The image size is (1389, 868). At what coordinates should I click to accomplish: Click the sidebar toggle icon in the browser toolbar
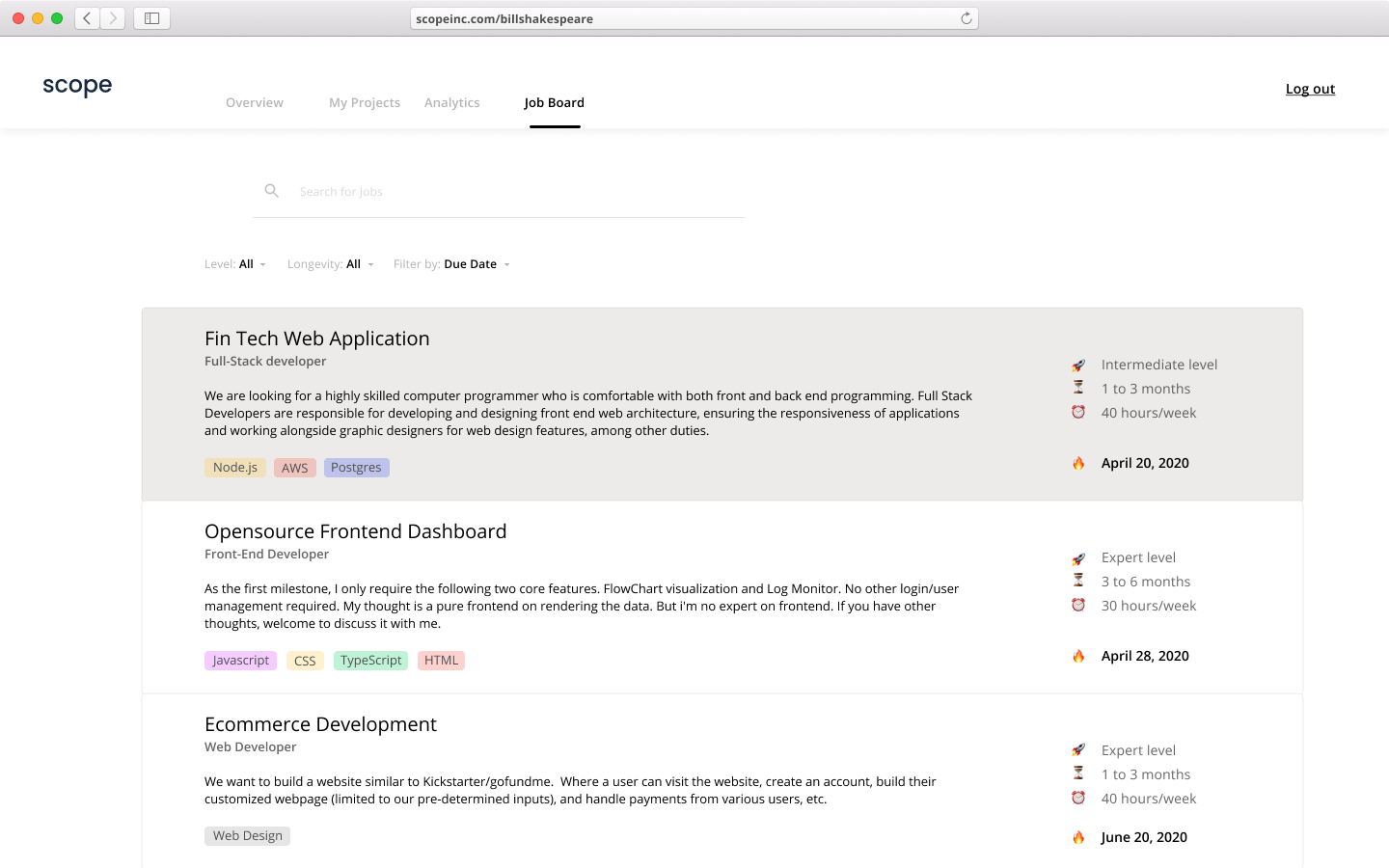[151, 17]
